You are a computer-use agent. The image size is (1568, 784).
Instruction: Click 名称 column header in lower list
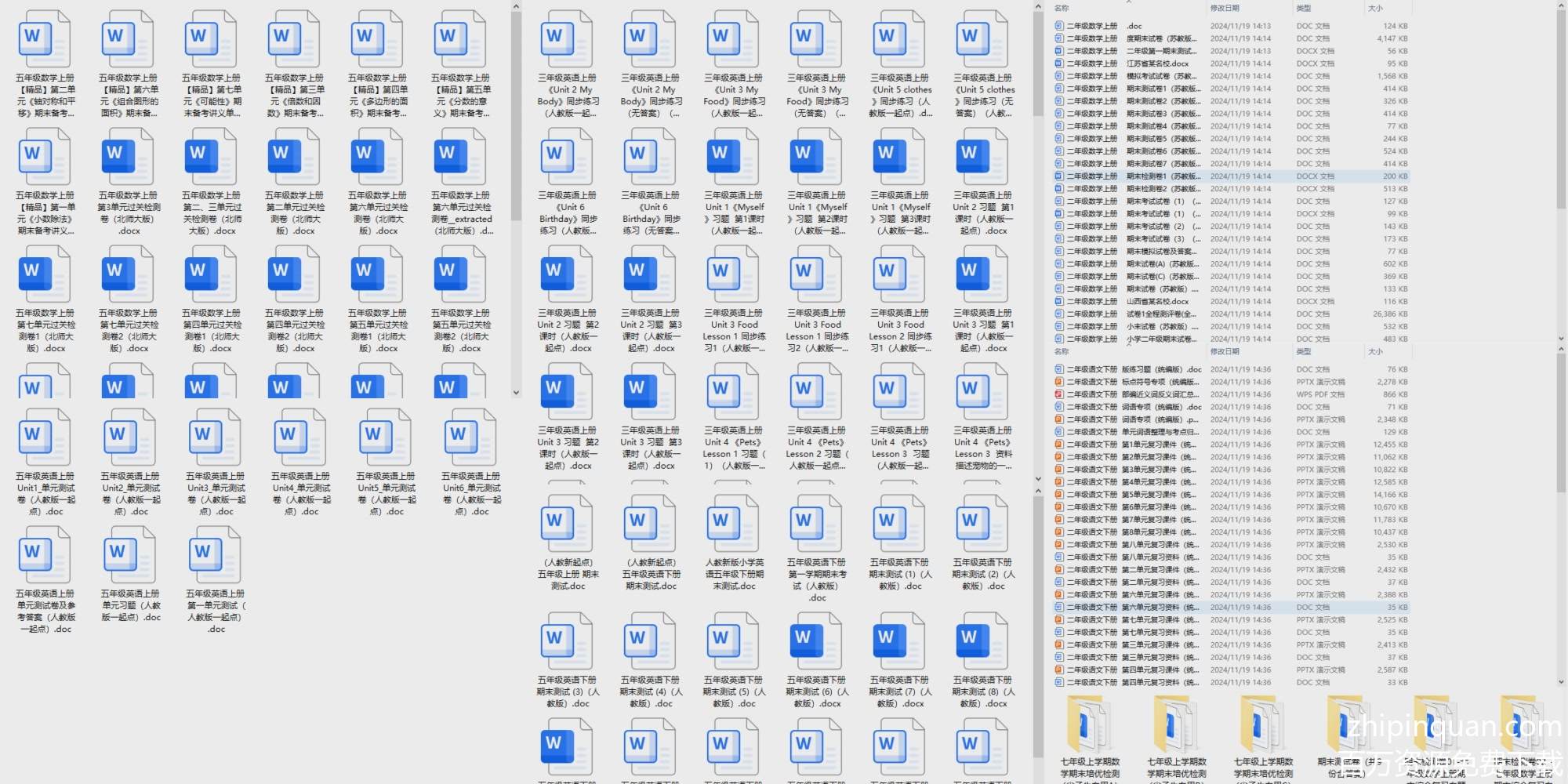click(1062, 351)
